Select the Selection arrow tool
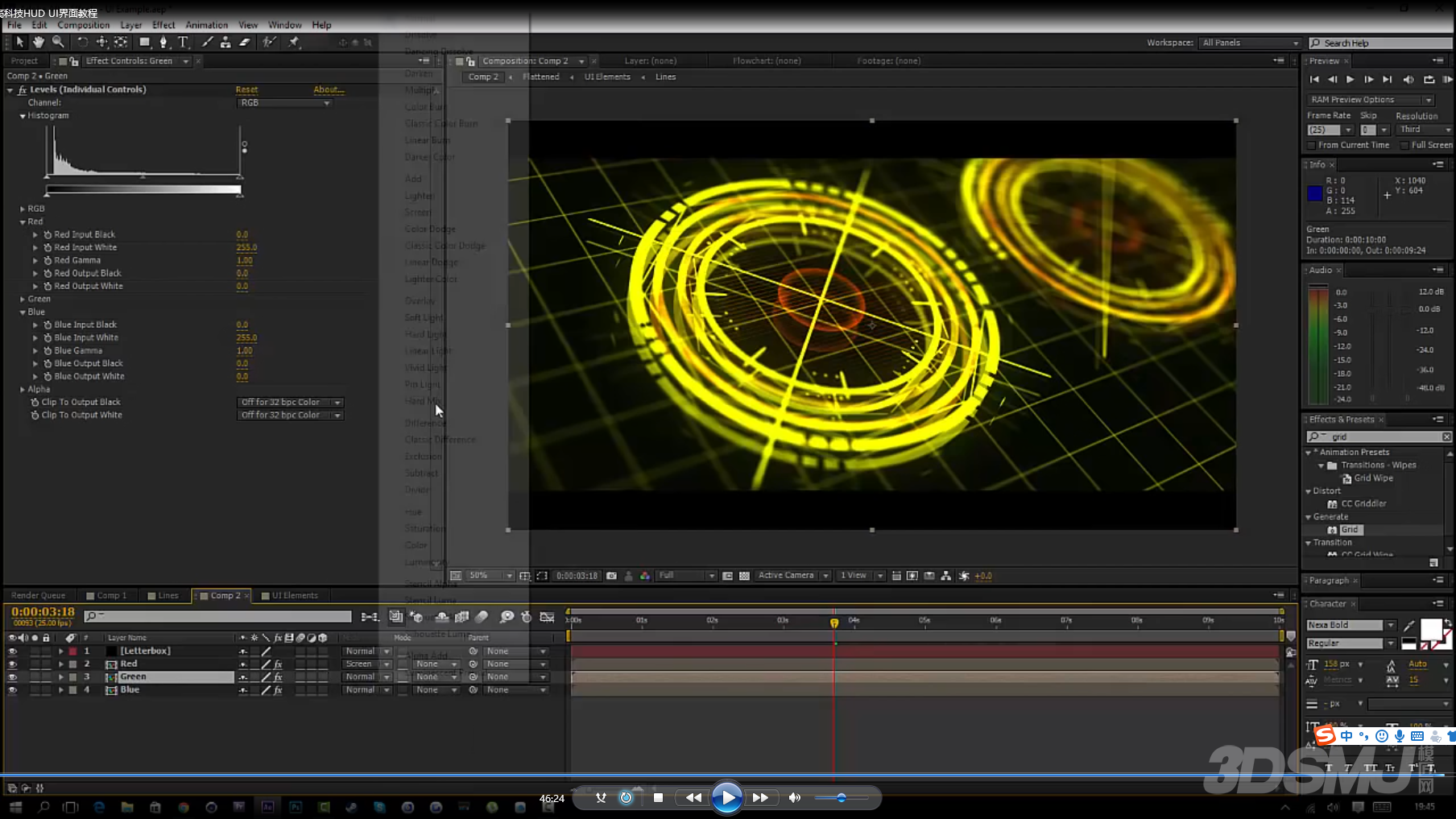Screen dimensions: 1456x819 [x=19, y=42]
